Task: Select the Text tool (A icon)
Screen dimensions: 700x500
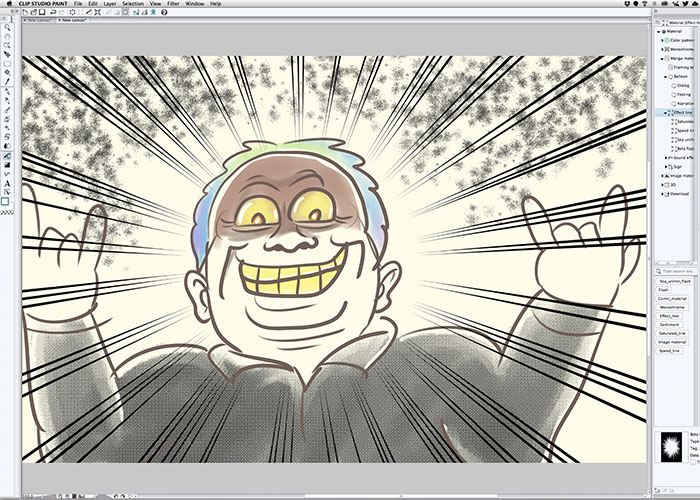Action: 7,183
